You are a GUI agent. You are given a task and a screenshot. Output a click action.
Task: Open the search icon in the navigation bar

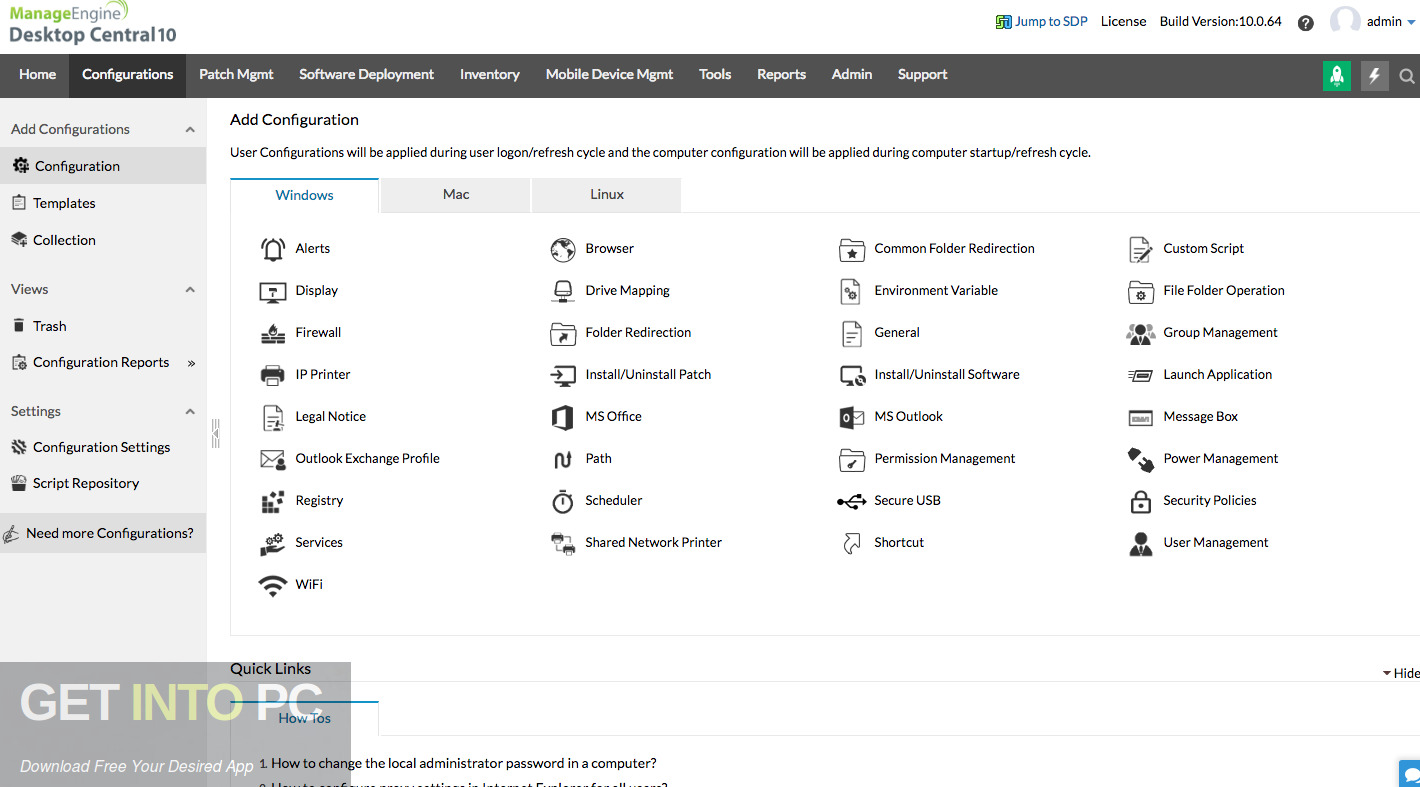coord(1407,75)
